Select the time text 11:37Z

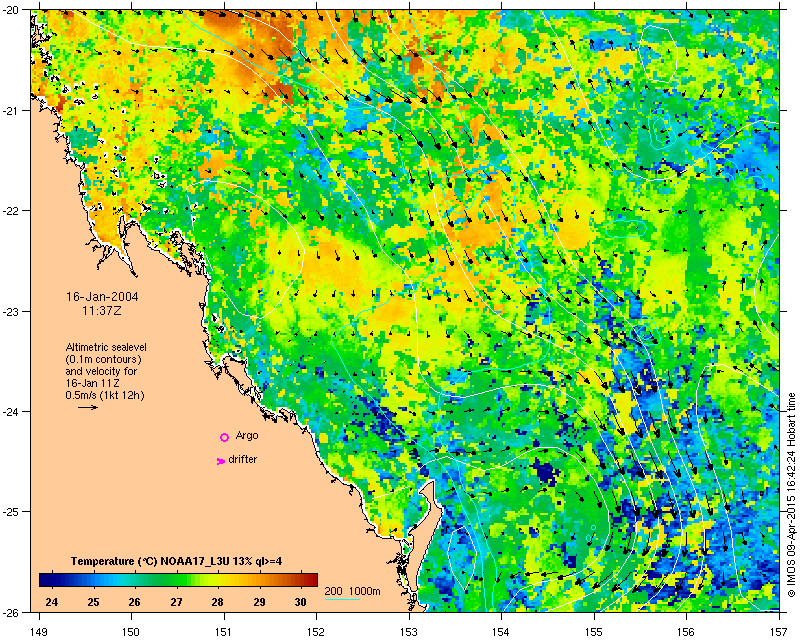(102, 310)
